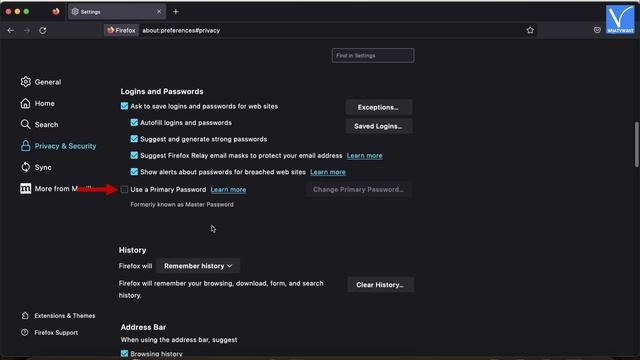Open Learn more link for Firefox Relay
The image size is (640, 360).
click(364, 156)
